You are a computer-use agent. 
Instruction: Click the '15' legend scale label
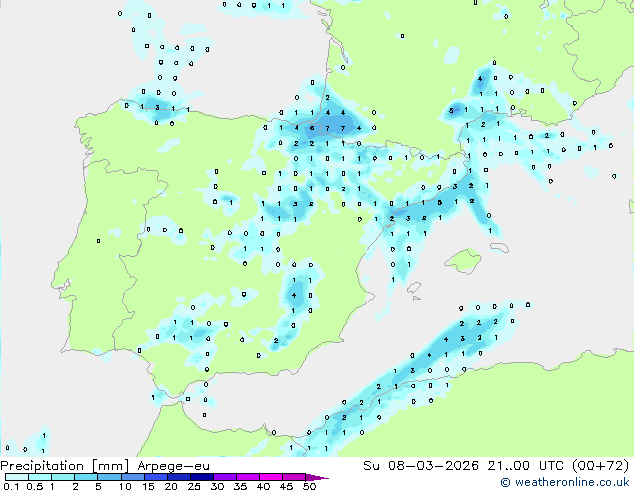point(148,486)
